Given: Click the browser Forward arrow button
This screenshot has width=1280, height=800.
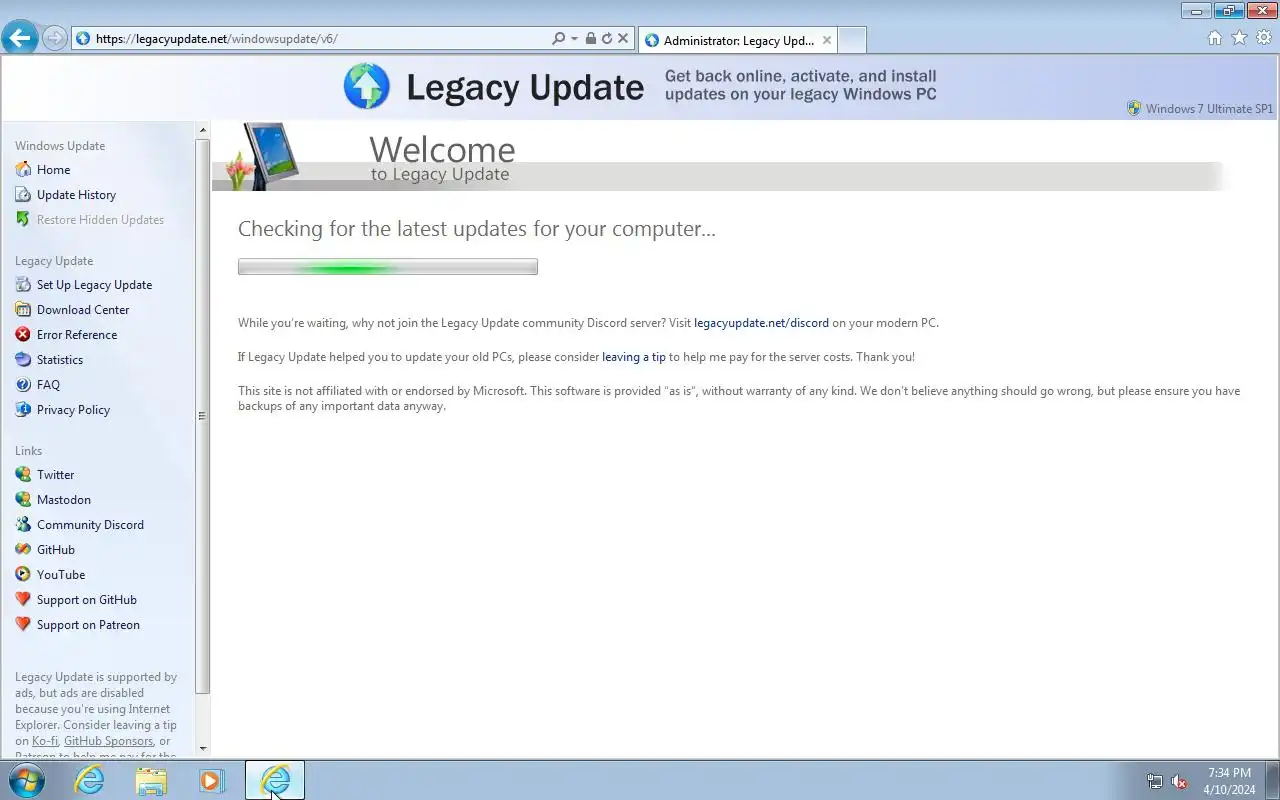Looking at the screenshot, I should click(55, 39).
